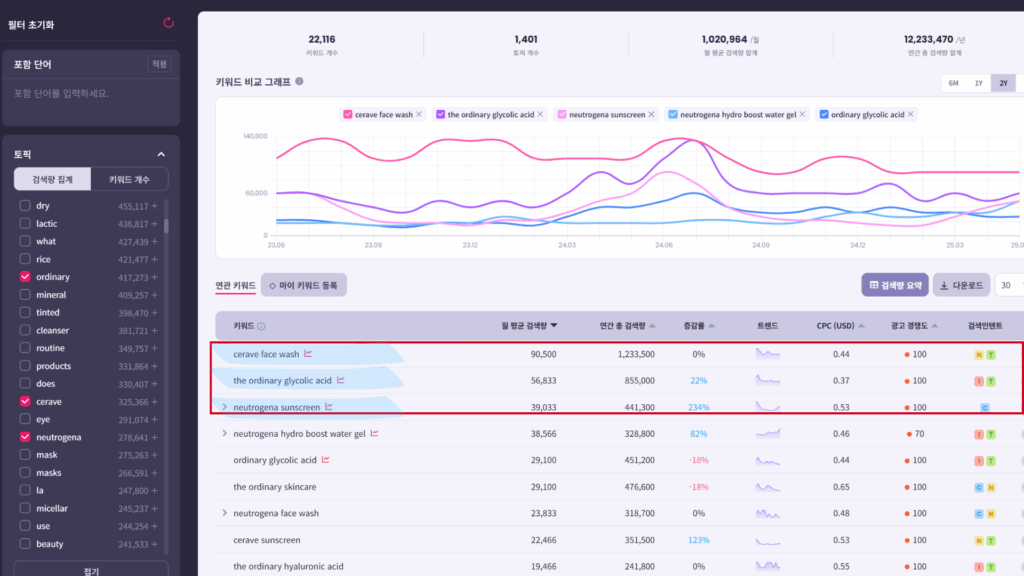Click the info icon in 키워드 column header
Image resolution: width=1024 pixels, height=576 pixels.
click(x=261, y=326)
